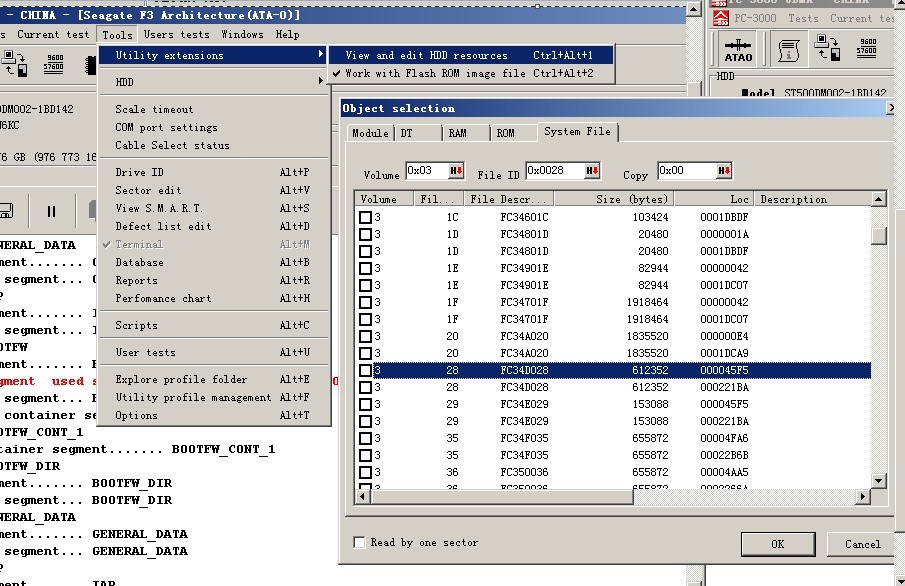Click the file list scroll left arrow
Image resolution: width=905 pixels, height=586 pixels.
click(362, 496)
